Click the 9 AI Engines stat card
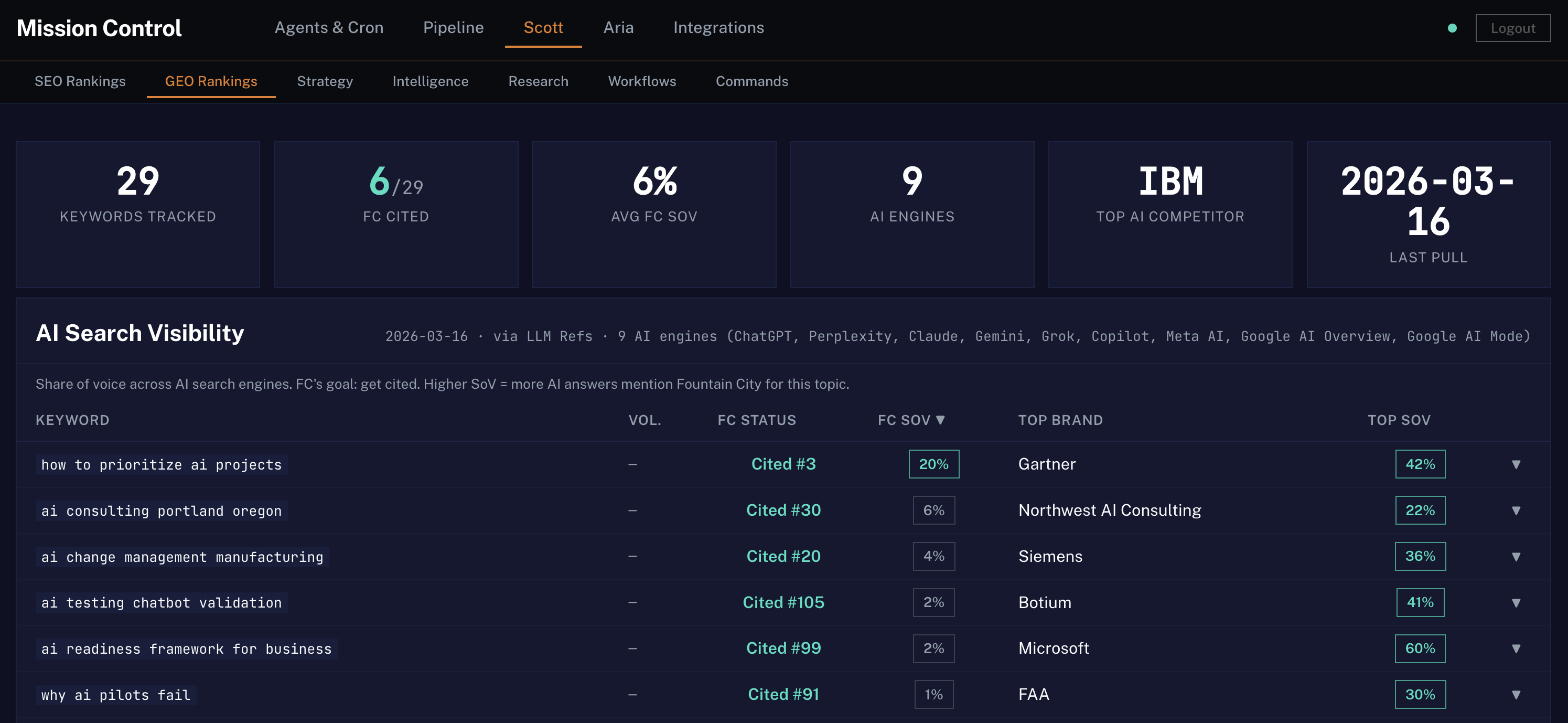 912,215
